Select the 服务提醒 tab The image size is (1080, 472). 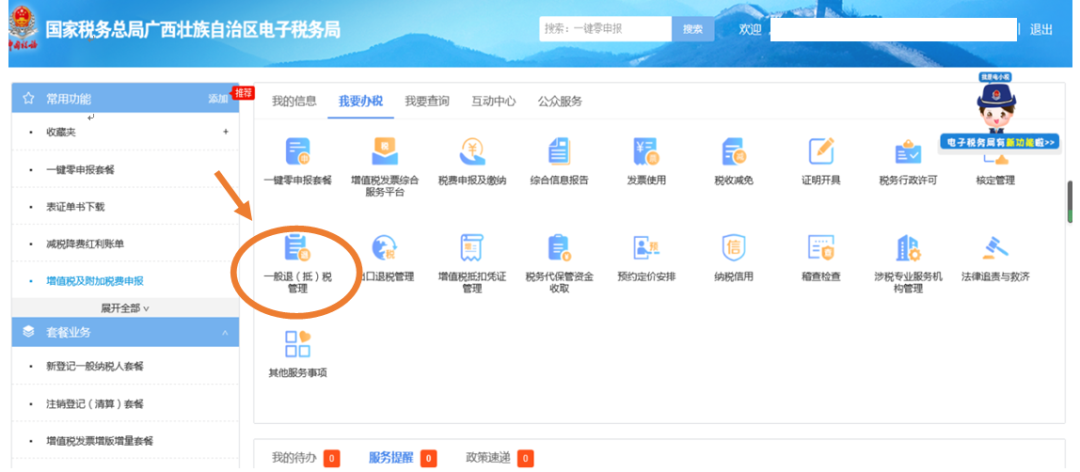(391, 458)
